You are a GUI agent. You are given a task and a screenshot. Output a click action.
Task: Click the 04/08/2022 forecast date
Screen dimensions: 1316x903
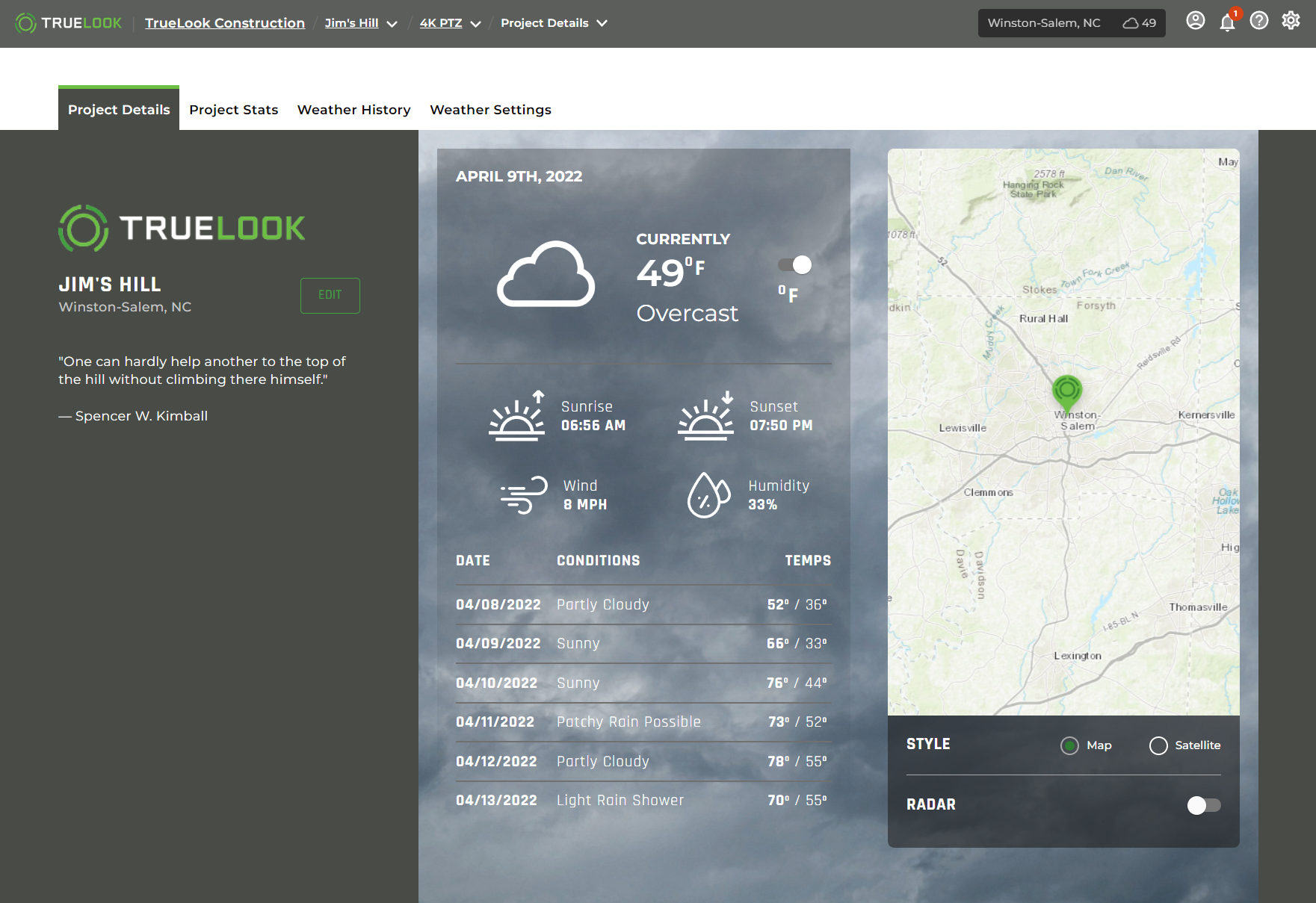[x=498, y=605]
